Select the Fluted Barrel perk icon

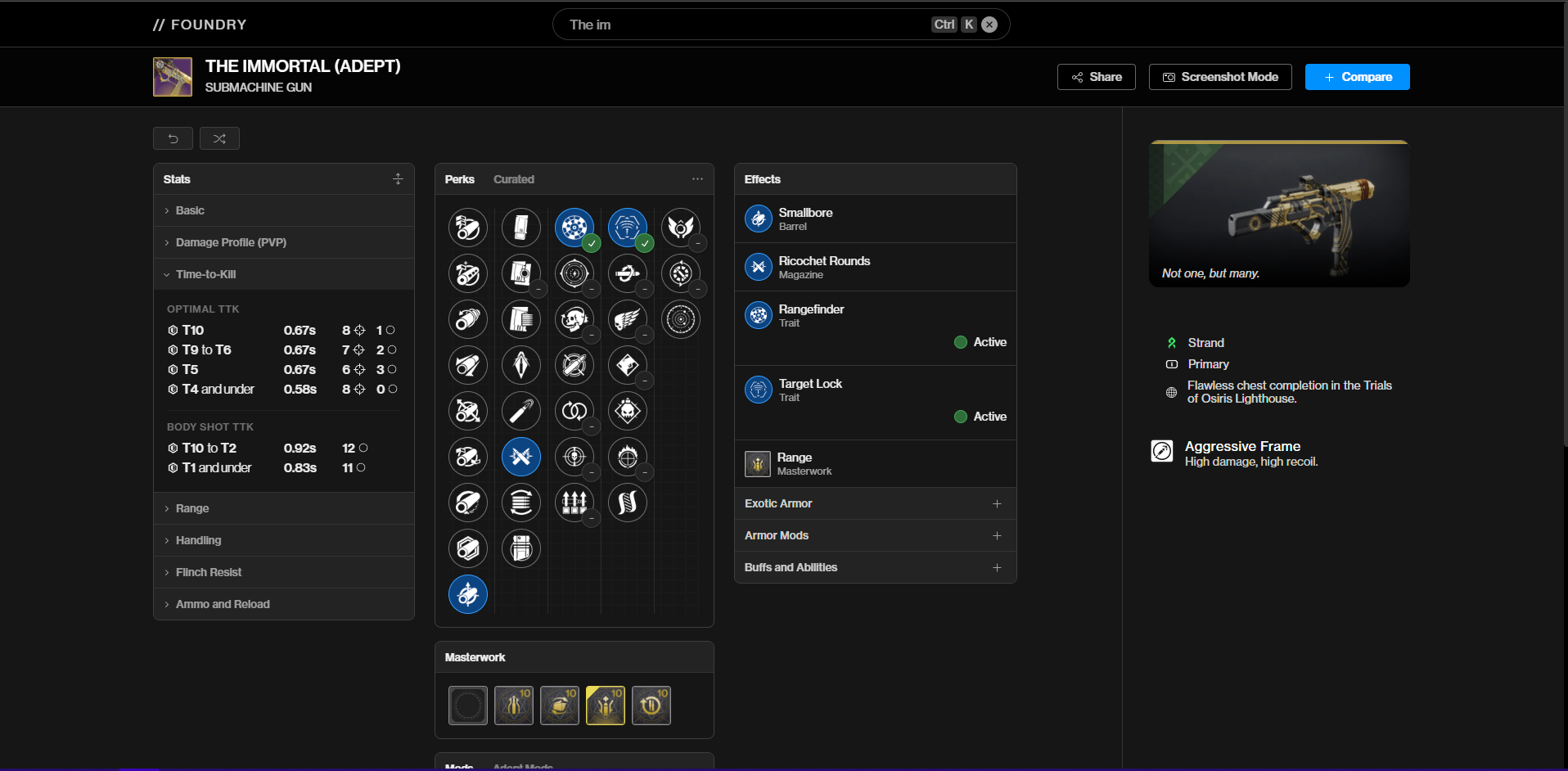coord(468,411)
